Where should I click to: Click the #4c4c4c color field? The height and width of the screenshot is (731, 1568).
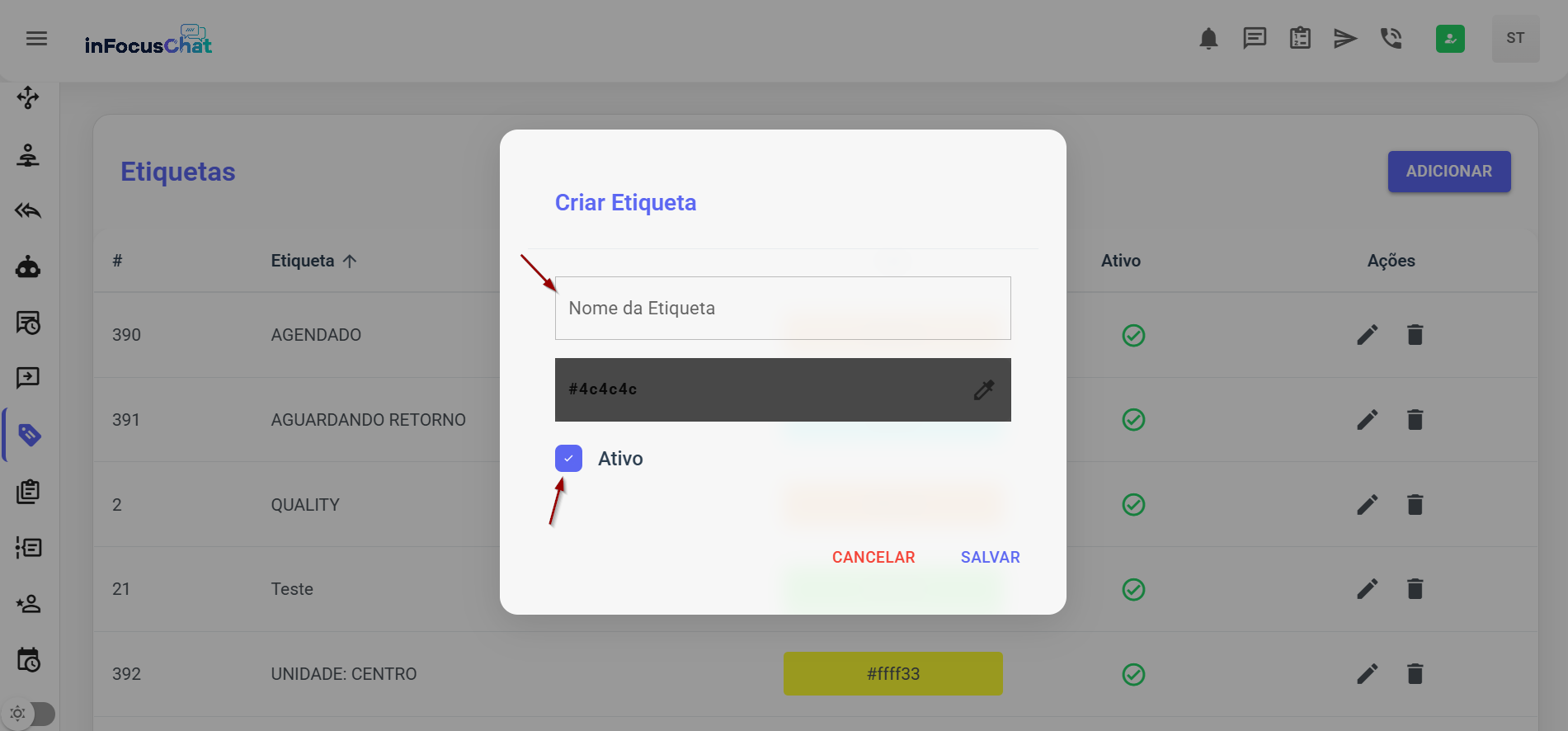(759, 389)
